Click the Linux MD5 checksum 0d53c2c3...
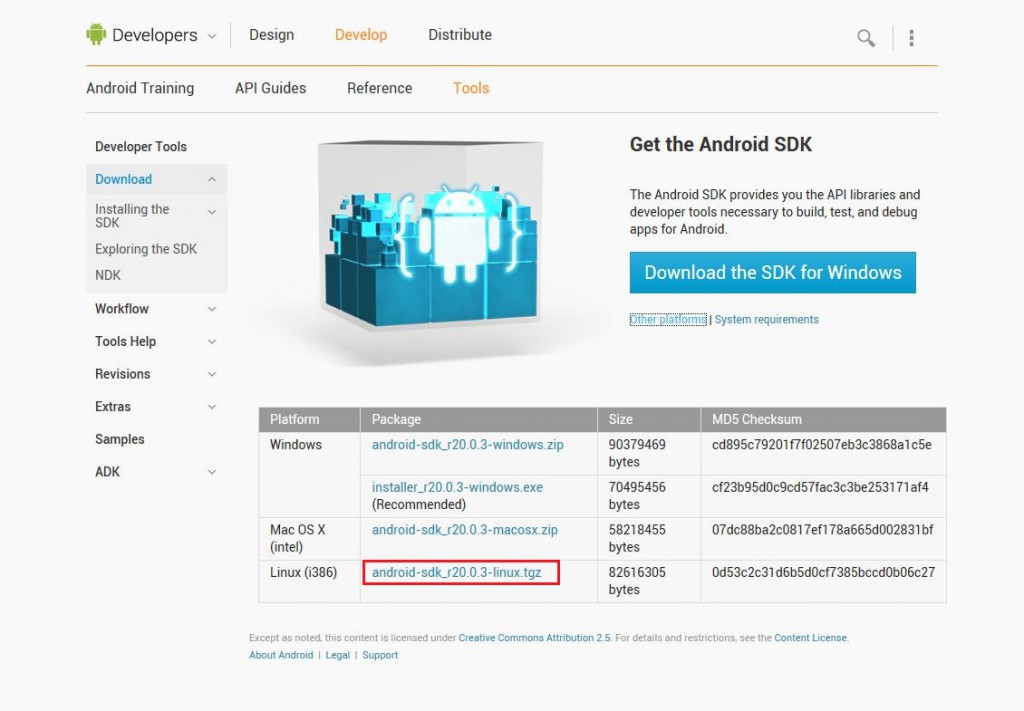 click(824, 573)
